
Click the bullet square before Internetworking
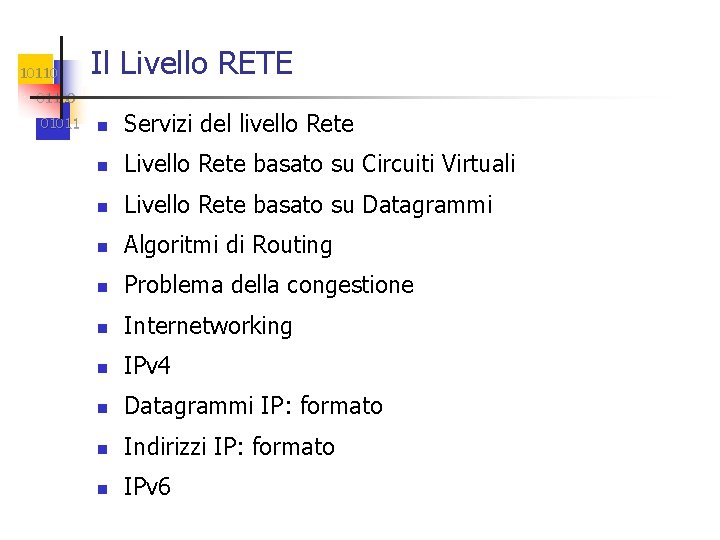tap(102, 328)
